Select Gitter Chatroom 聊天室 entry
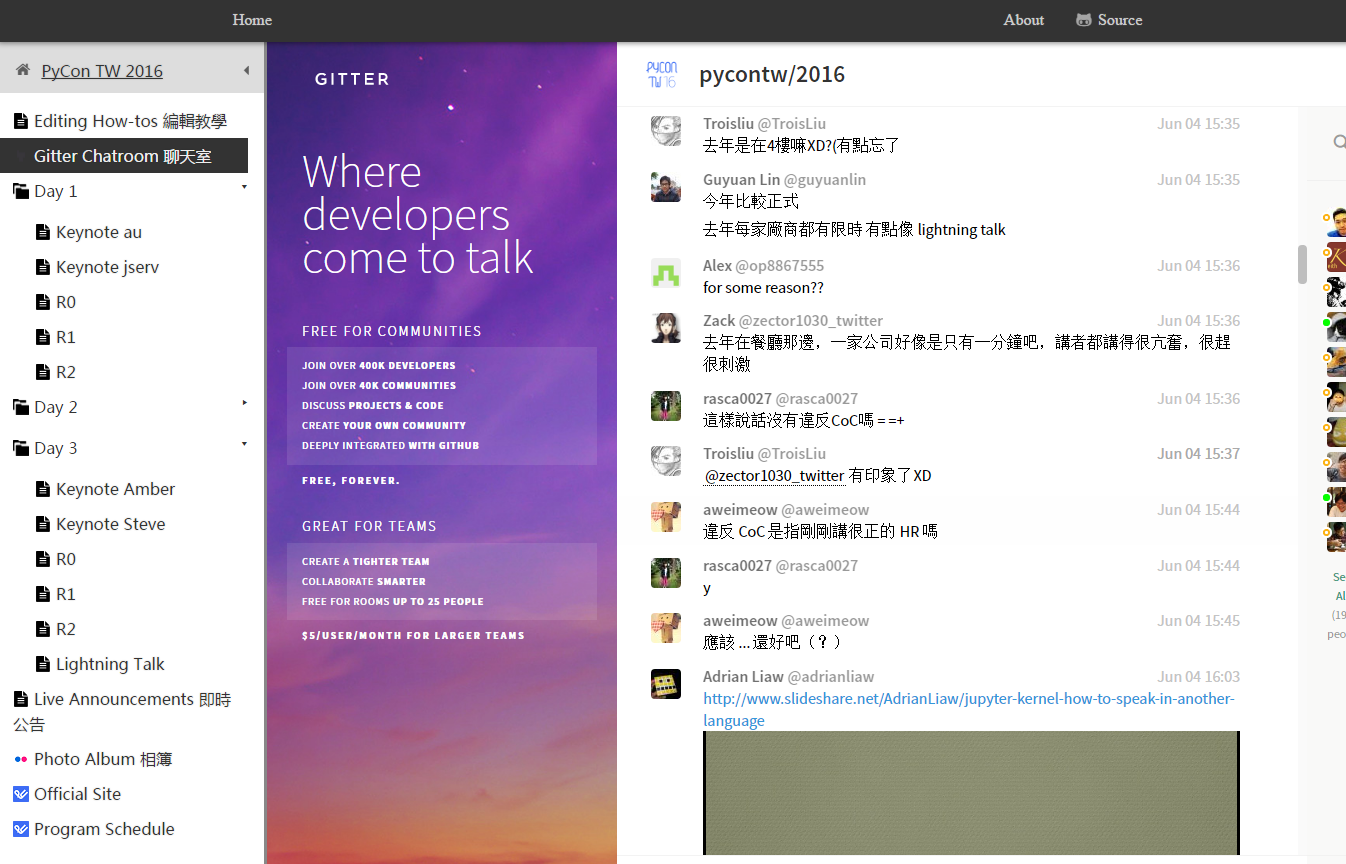The image size is (1346, 864). [x=124, y=156]
